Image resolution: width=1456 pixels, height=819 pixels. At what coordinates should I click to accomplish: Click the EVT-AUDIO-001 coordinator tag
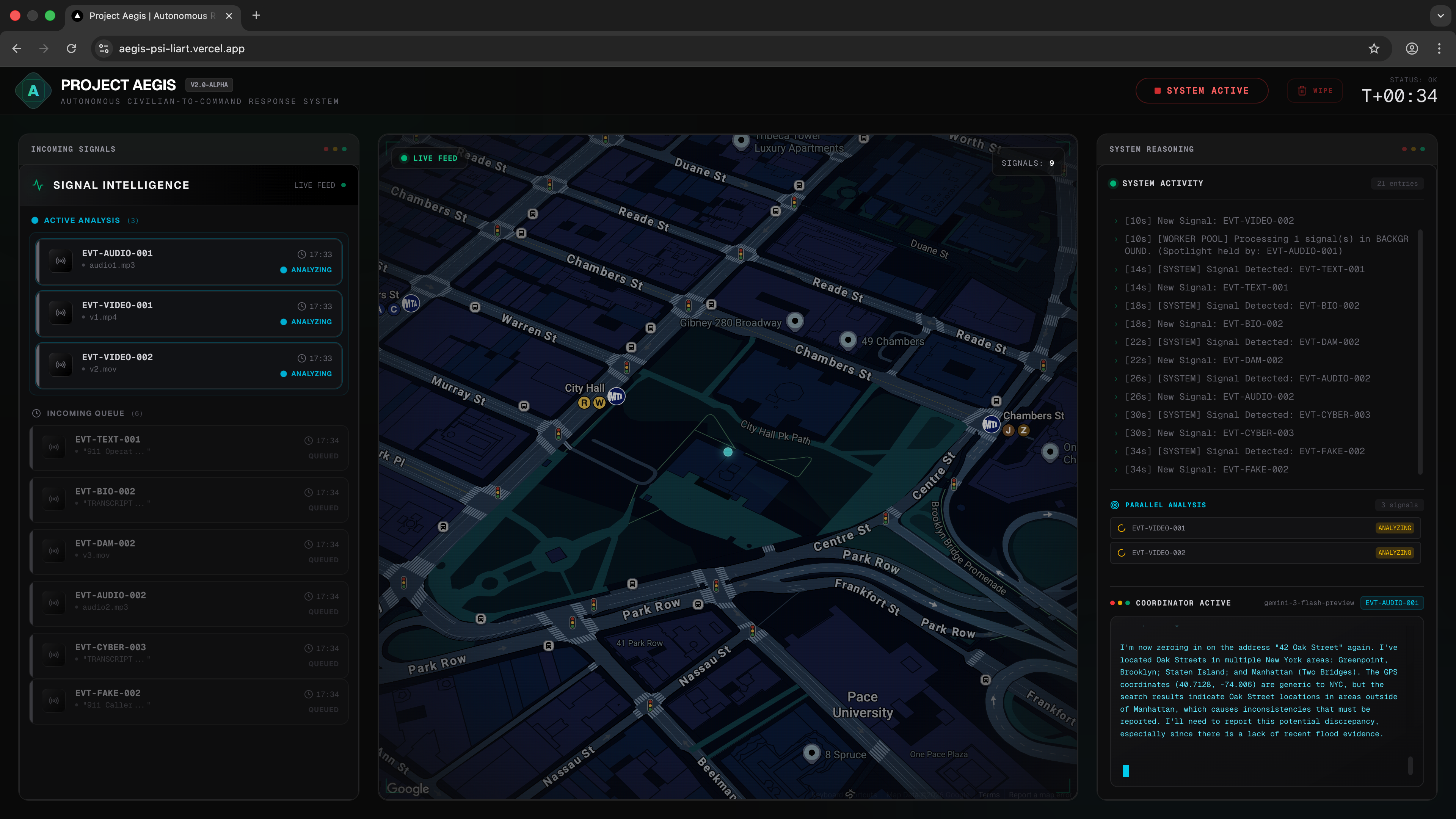pyautogui.click(x=1392, y=602)
